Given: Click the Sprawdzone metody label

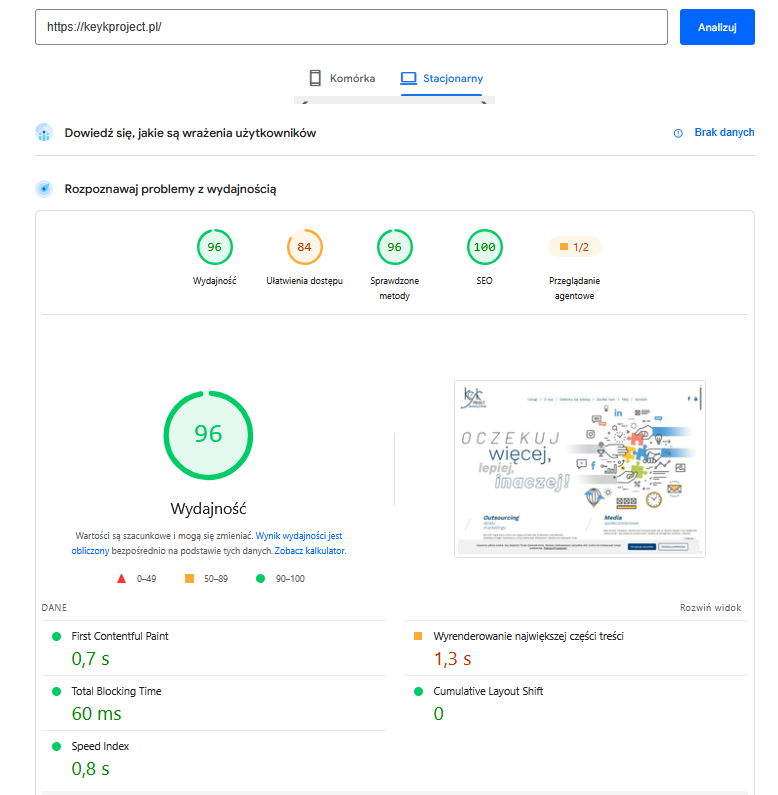Looking at the screenshot, I should [395, 288].
